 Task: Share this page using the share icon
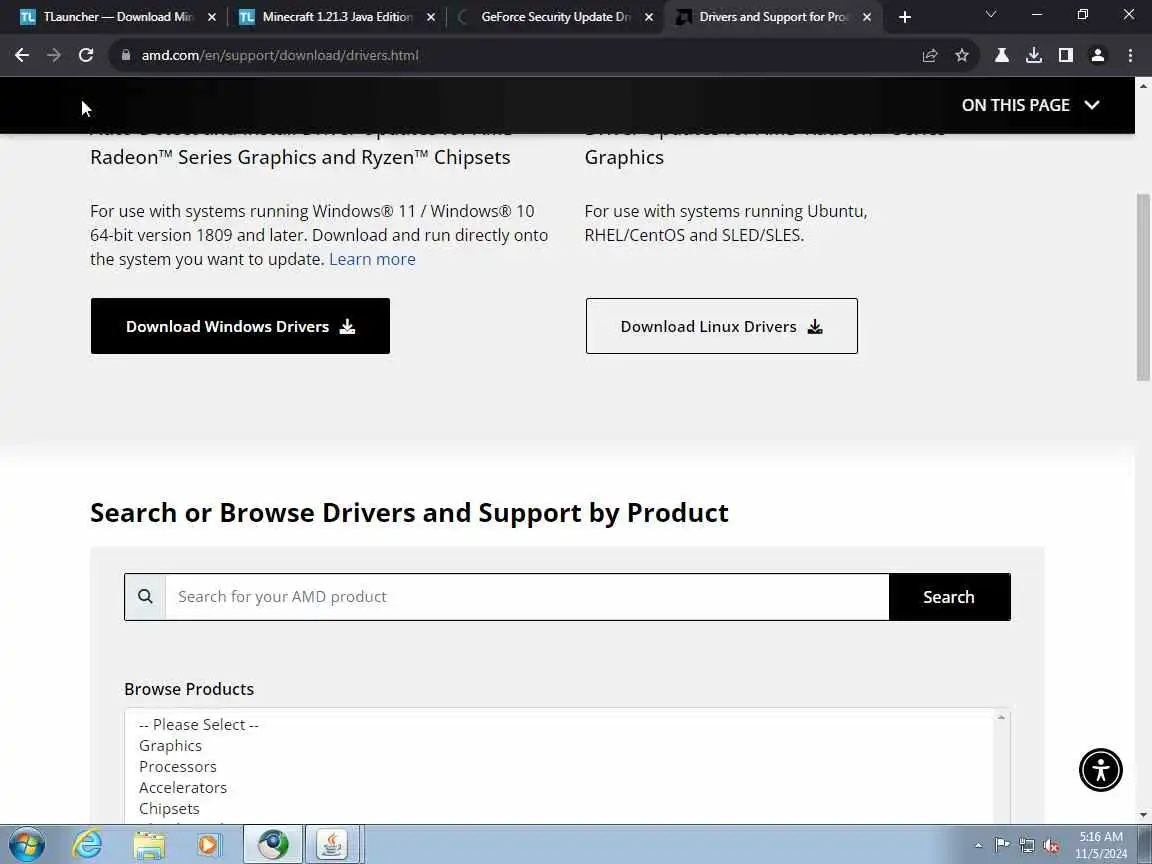pos(929,55)
